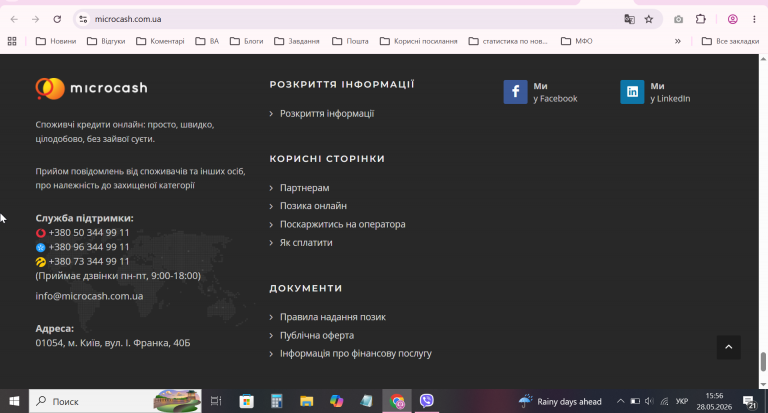Open Правила надання позик document link
768x413 pixels.
(x=333, y=317)
